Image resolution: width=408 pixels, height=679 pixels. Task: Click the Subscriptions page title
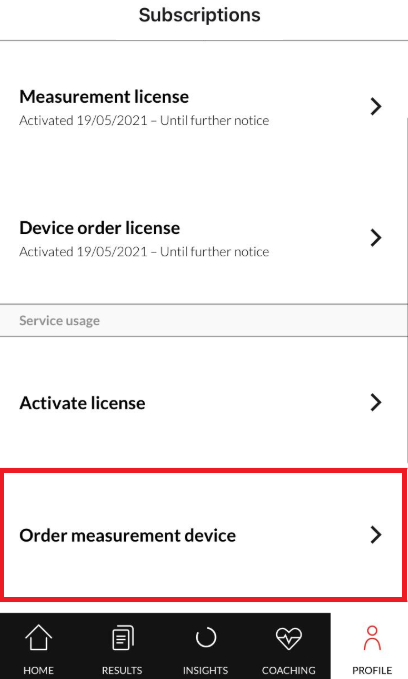tap(200, 16)
